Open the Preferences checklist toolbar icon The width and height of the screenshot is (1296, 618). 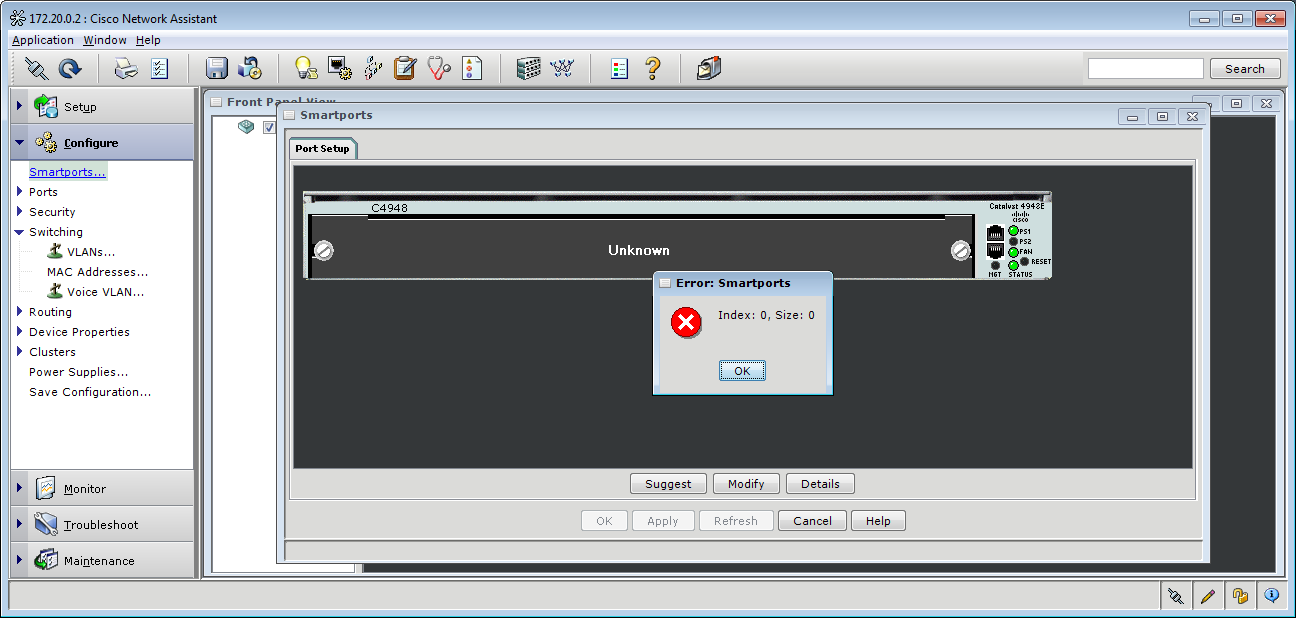159,68
